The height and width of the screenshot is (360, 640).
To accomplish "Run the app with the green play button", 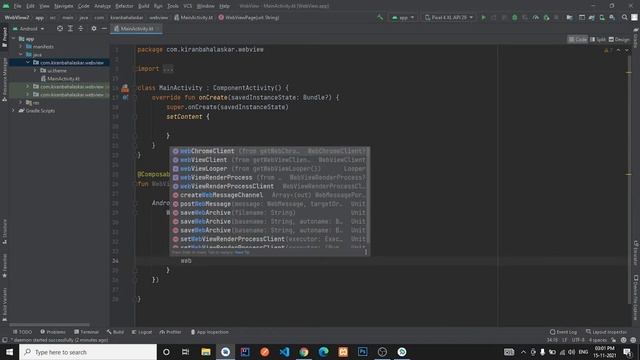I will tap(484, 18).
